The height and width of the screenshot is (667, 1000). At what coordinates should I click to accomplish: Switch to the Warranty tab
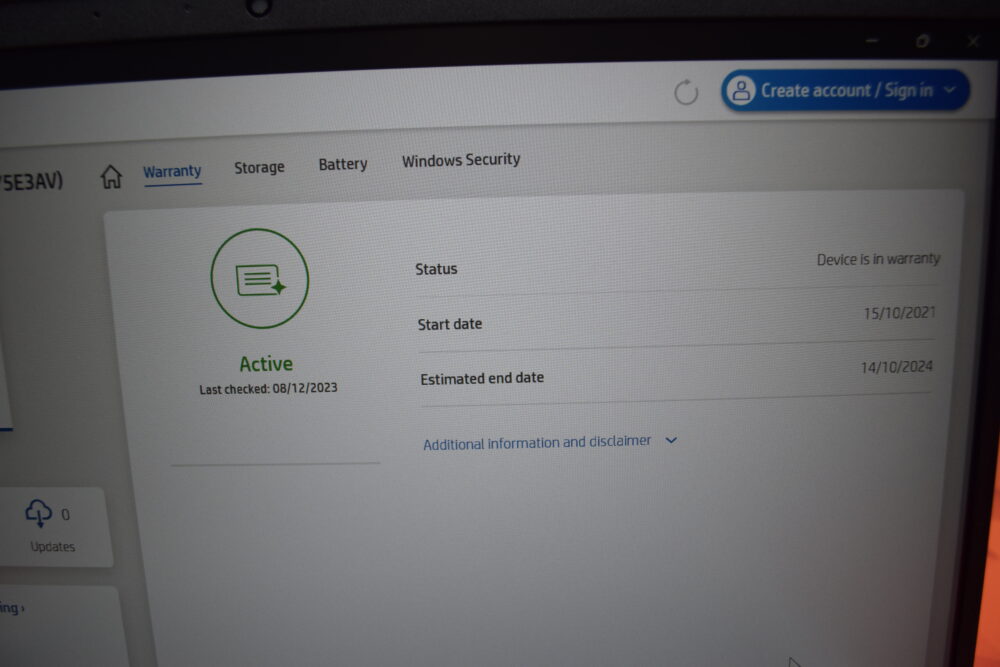coord(172,172)
